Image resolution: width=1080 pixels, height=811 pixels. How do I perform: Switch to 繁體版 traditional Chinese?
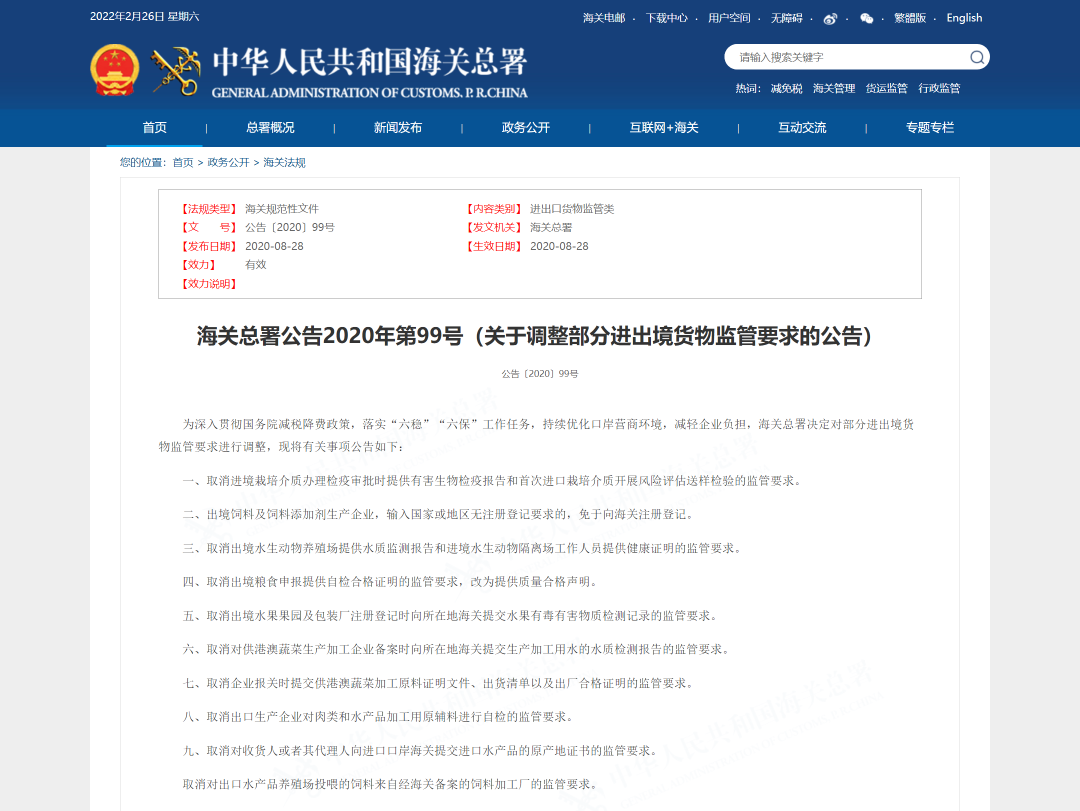(x=910, y=18)
